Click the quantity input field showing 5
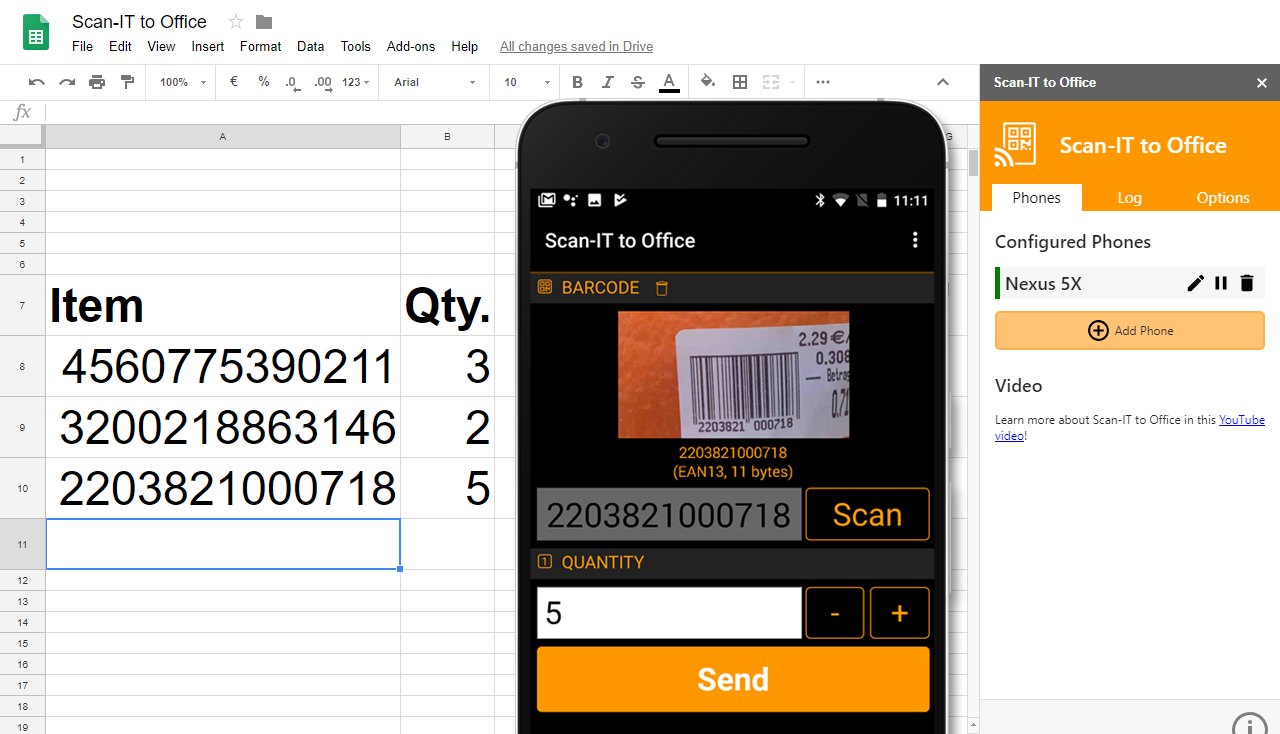1280x734 pixels. pyautogui.click(x=669, y=613)
